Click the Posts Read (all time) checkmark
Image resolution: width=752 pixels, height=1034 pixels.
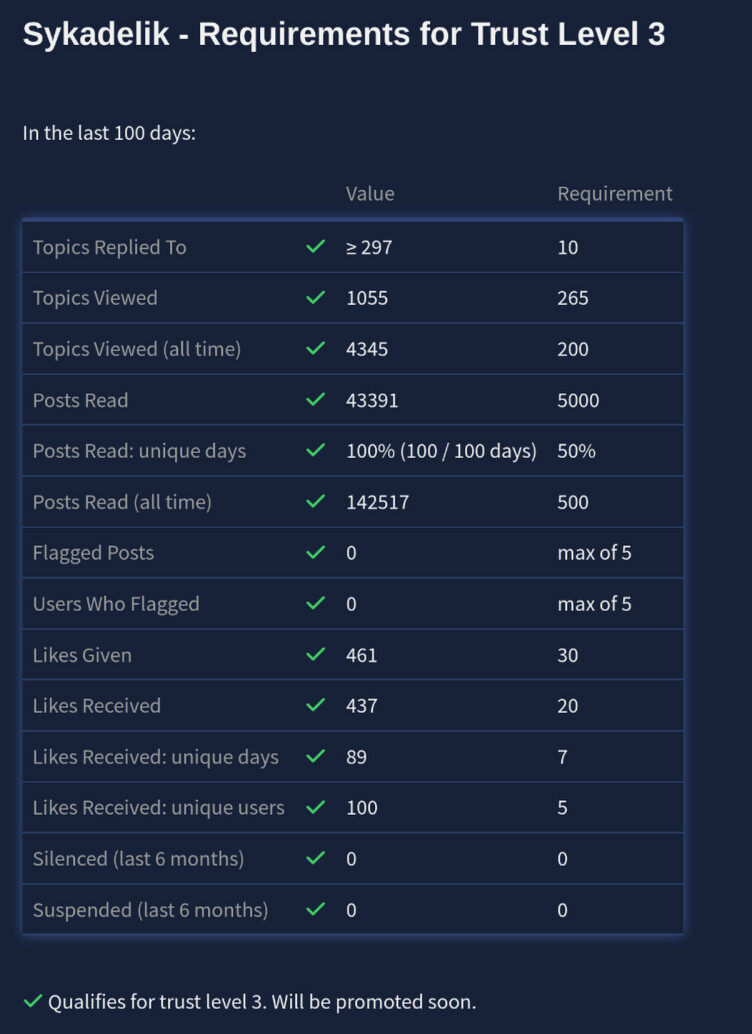tap(316, 502)
